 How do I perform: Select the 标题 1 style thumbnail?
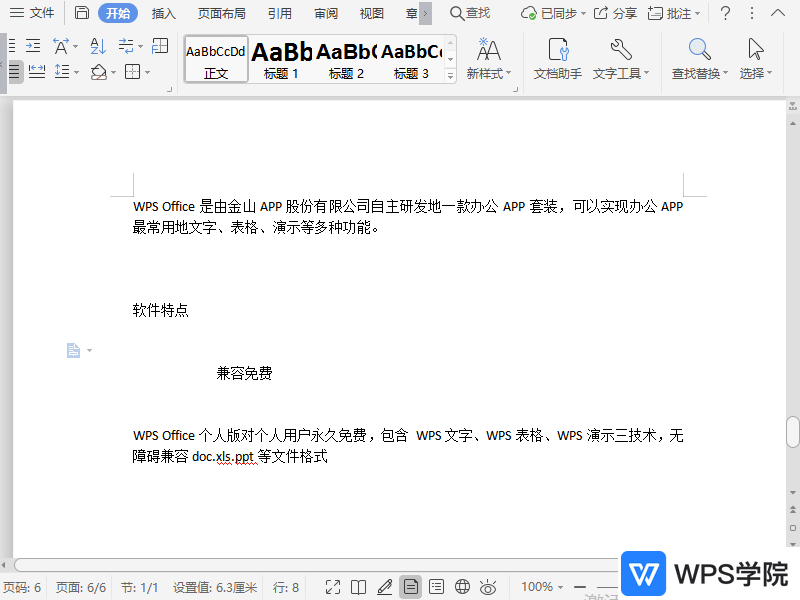(x=281, y=60)
